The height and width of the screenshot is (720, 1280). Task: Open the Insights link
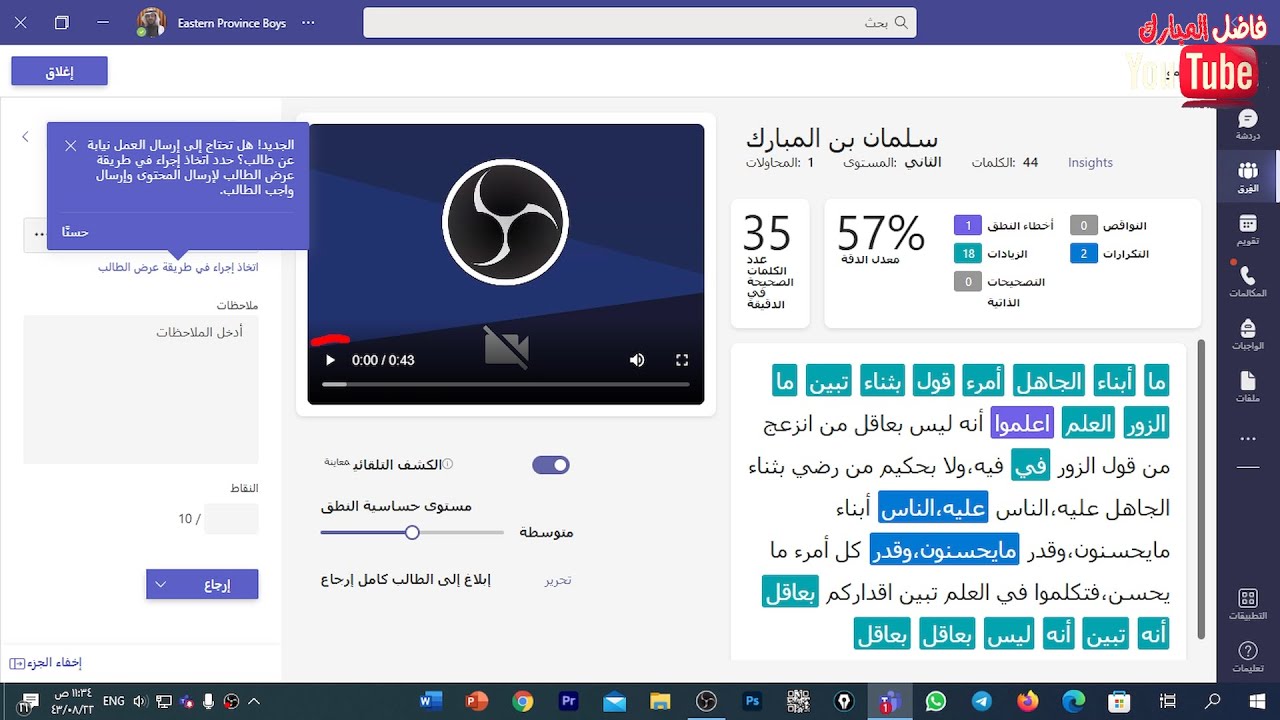tap(1090, 162)
